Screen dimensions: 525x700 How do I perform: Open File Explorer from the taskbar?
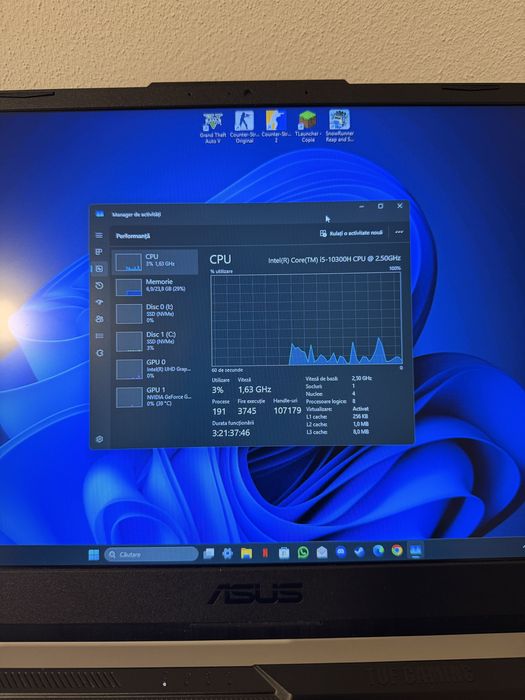(246, 554)
